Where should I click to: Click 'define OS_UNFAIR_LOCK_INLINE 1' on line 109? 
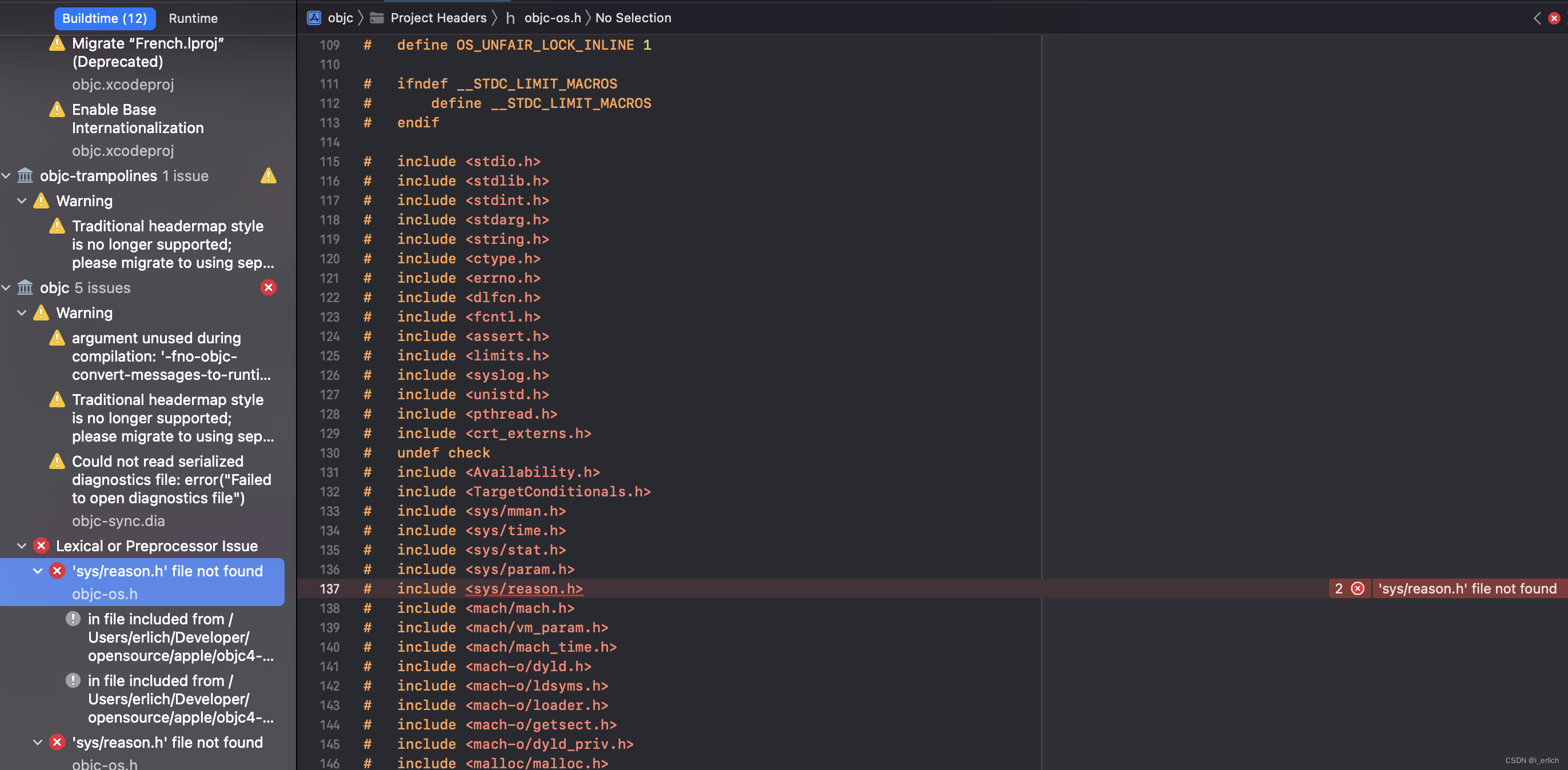click(524, 45)
